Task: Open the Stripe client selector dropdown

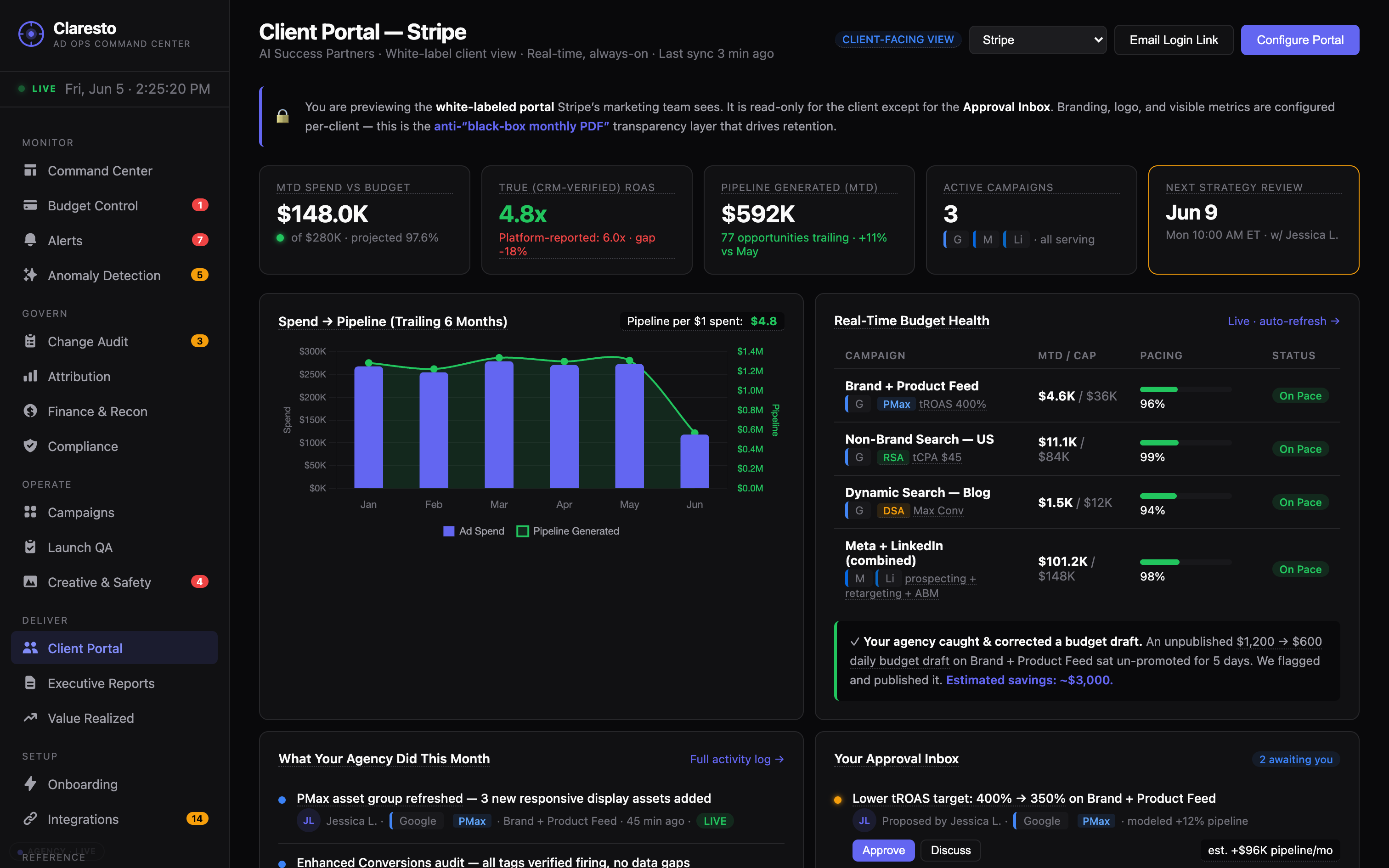Action: 1038,40
